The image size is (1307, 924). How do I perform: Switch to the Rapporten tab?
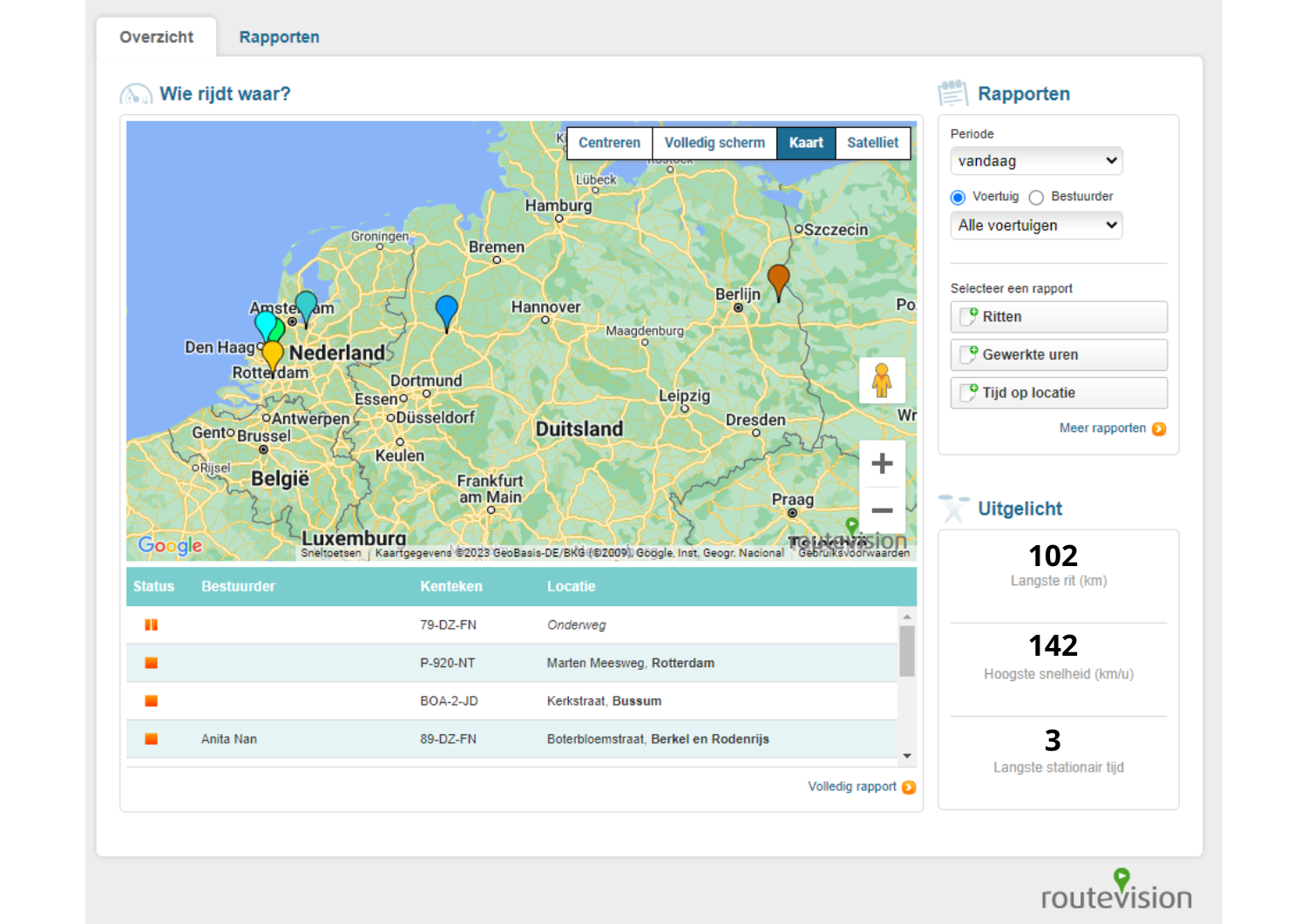(x=279, y=37)
